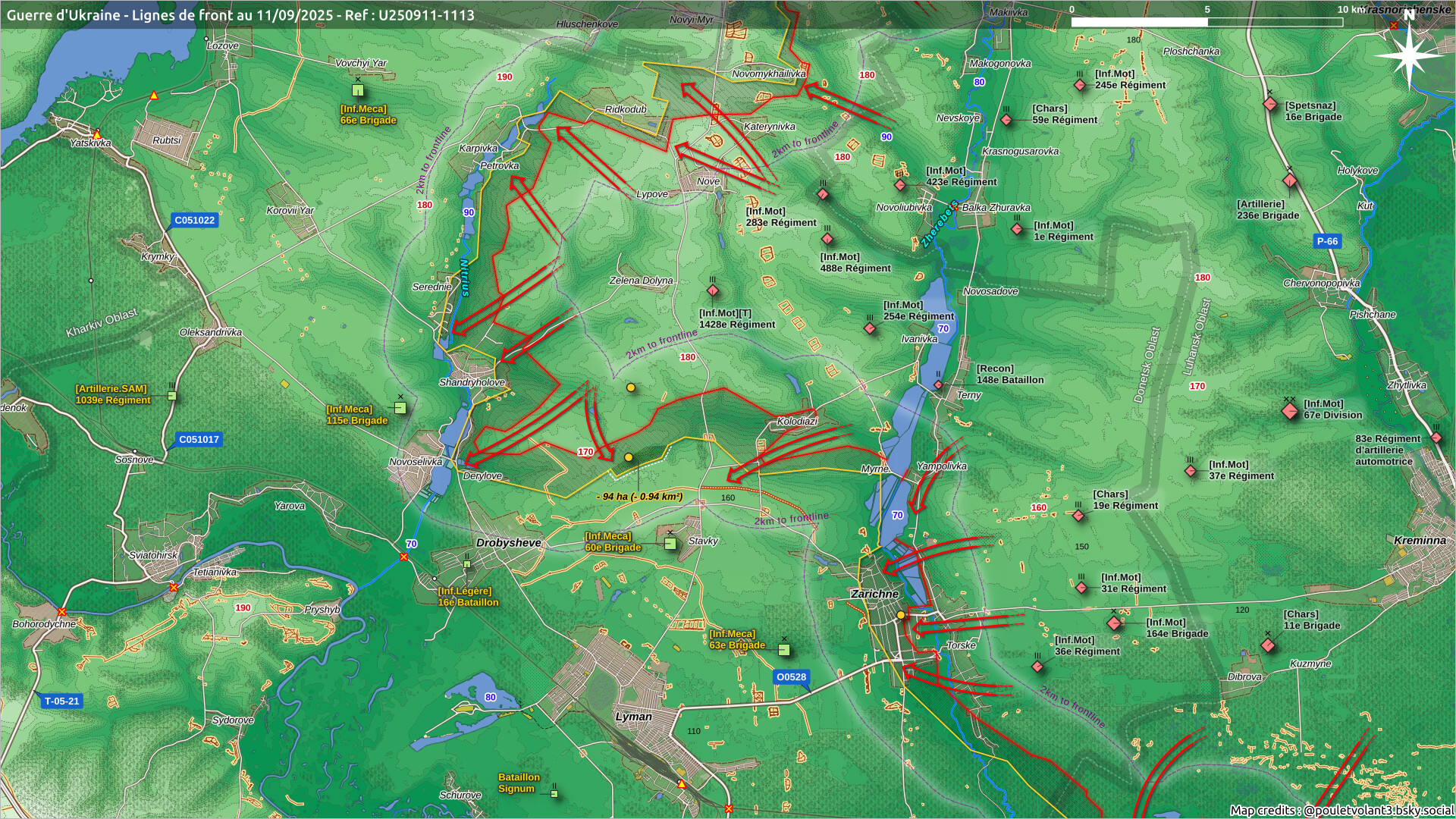
Task: Click the C051022 road sign label
Action: pyautogui.click(x=195, y=221)
